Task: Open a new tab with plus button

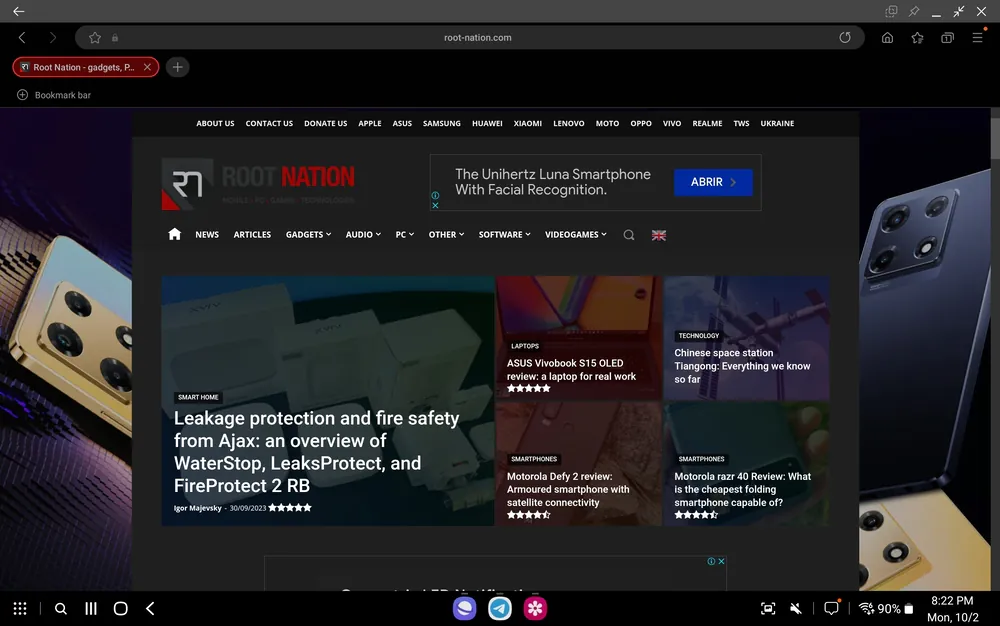Action: [x=177, y=67]
